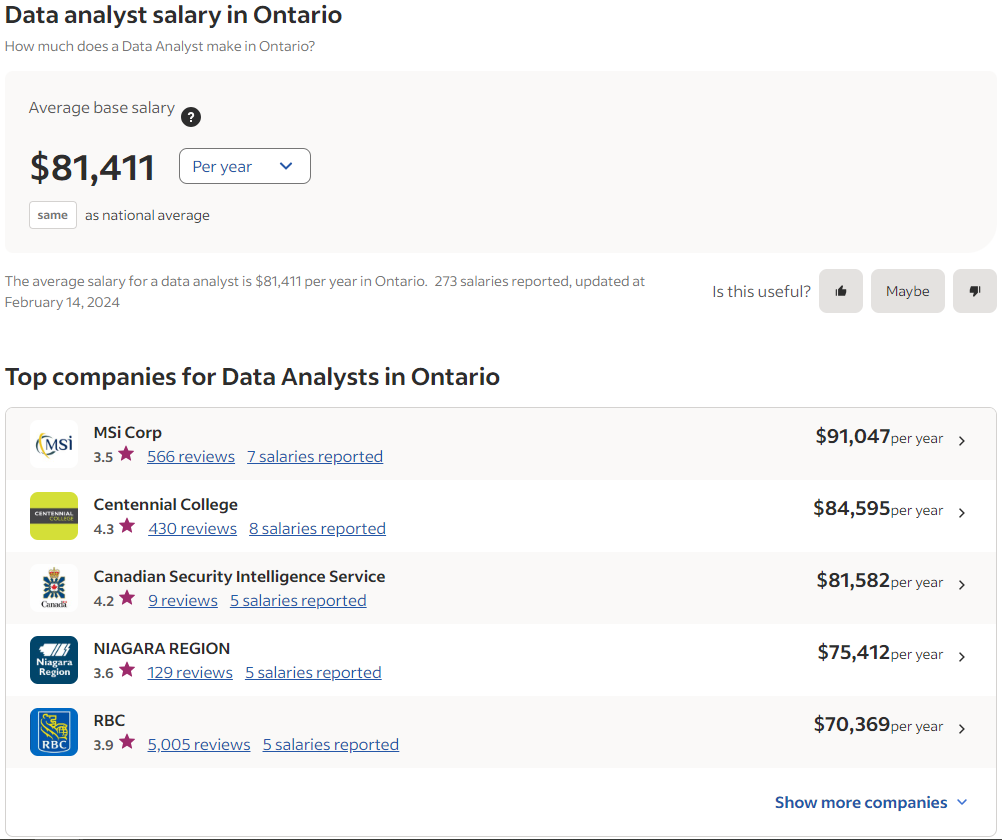Image resolution: width=1002 pixels, height=840 pixels.
Task: Open the RBC company logo
Action: point(54,732)
